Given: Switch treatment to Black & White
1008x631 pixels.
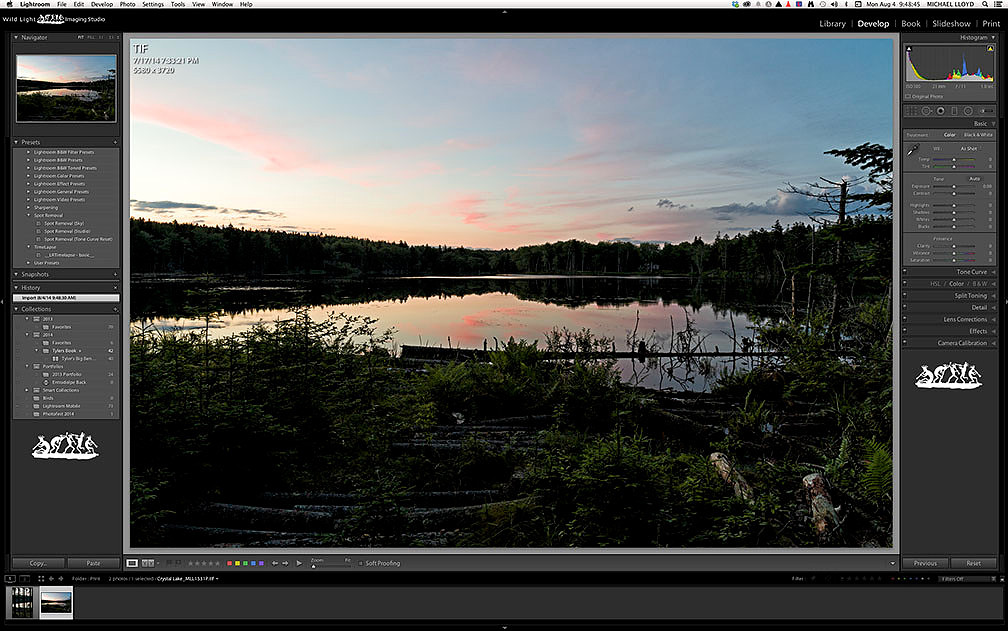Looking at the screenshot, I should click(x=978, y=135).
